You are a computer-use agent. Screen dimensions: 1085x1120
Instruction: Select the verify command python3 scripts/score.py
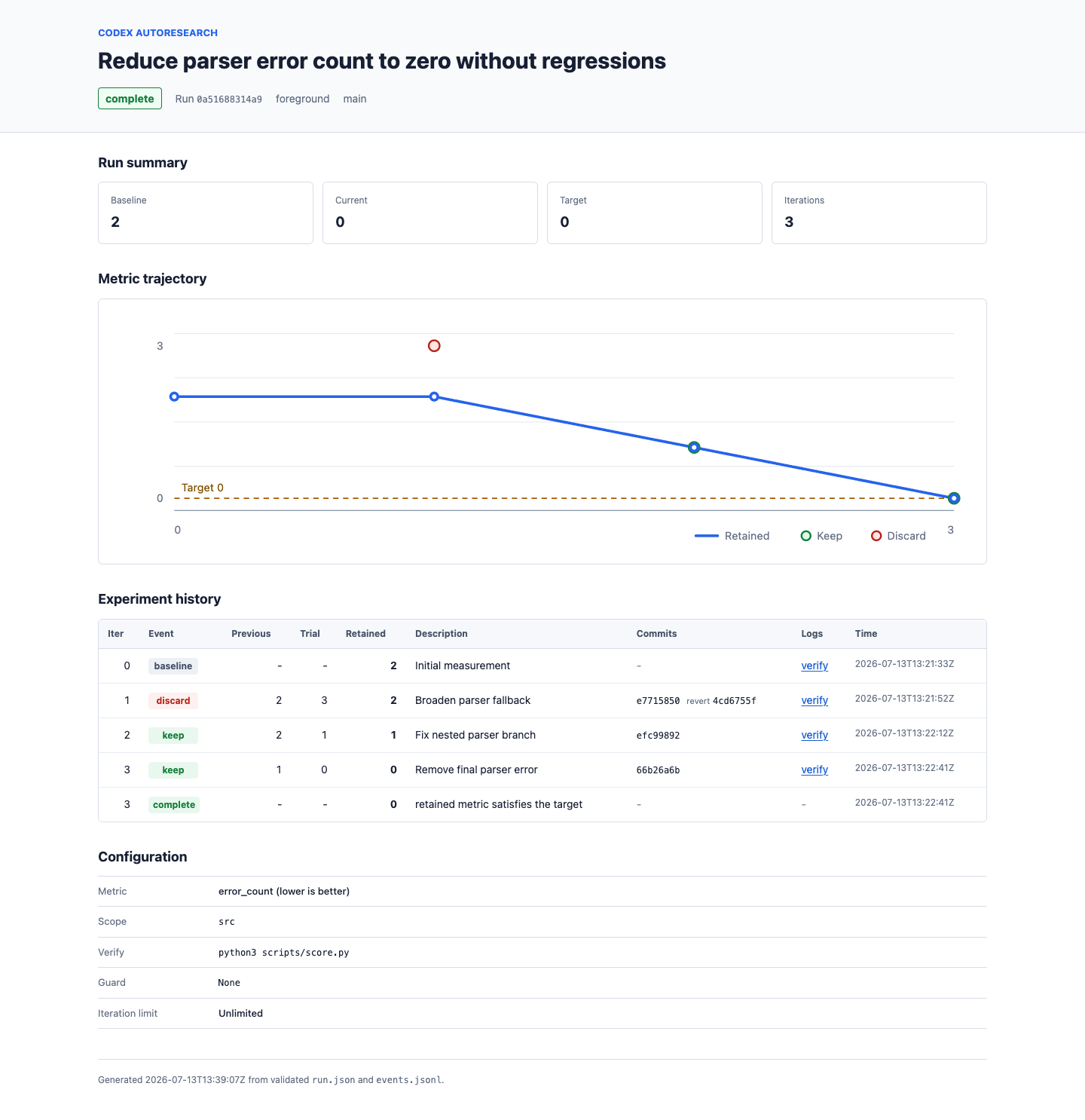click(284, 953)
